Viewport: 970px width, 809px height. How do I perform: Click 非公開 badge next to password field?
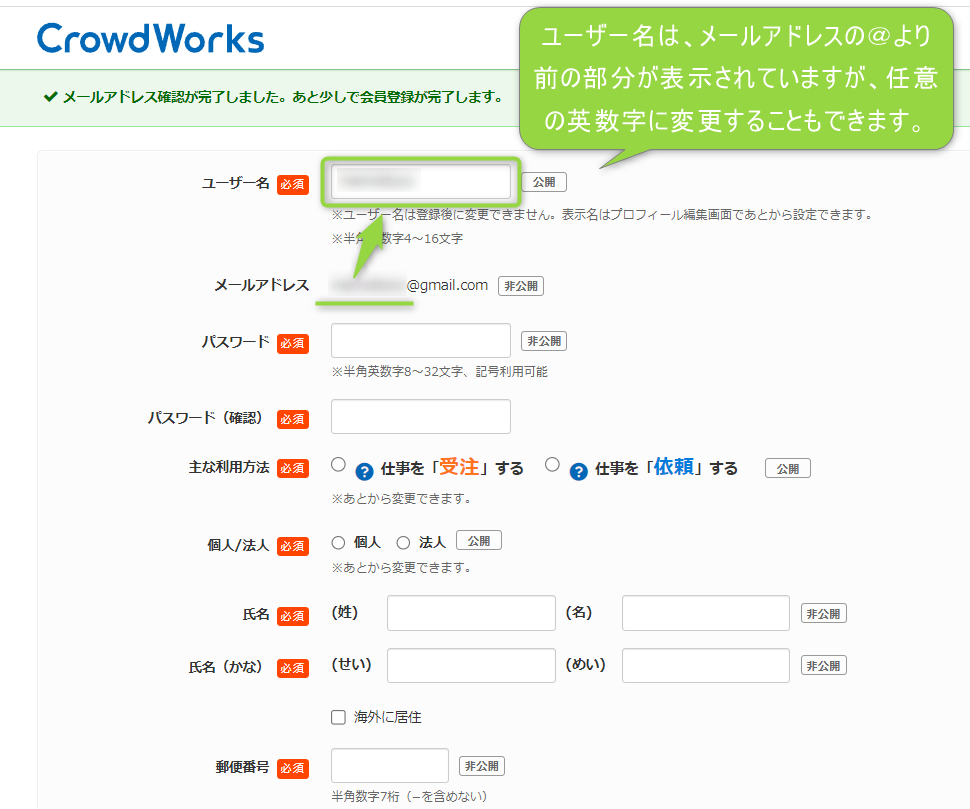(543, 341)
